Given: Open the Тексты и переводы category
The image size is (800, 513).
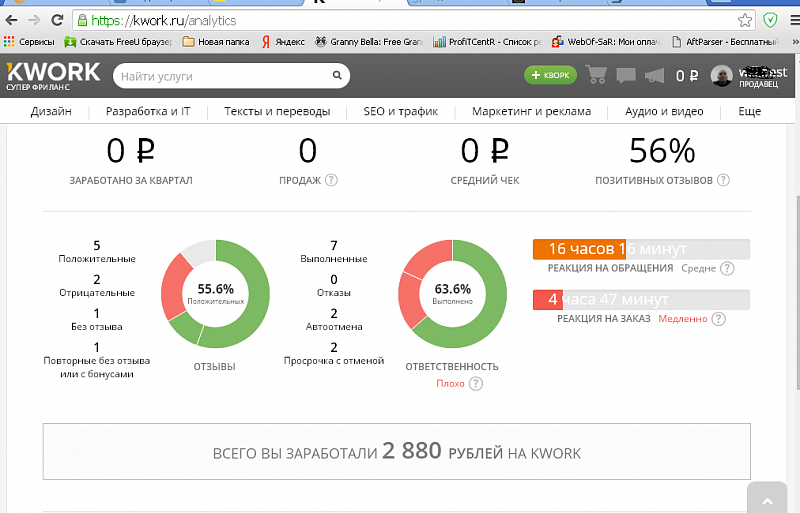Looking at the screenshot, I should point(277,111).
